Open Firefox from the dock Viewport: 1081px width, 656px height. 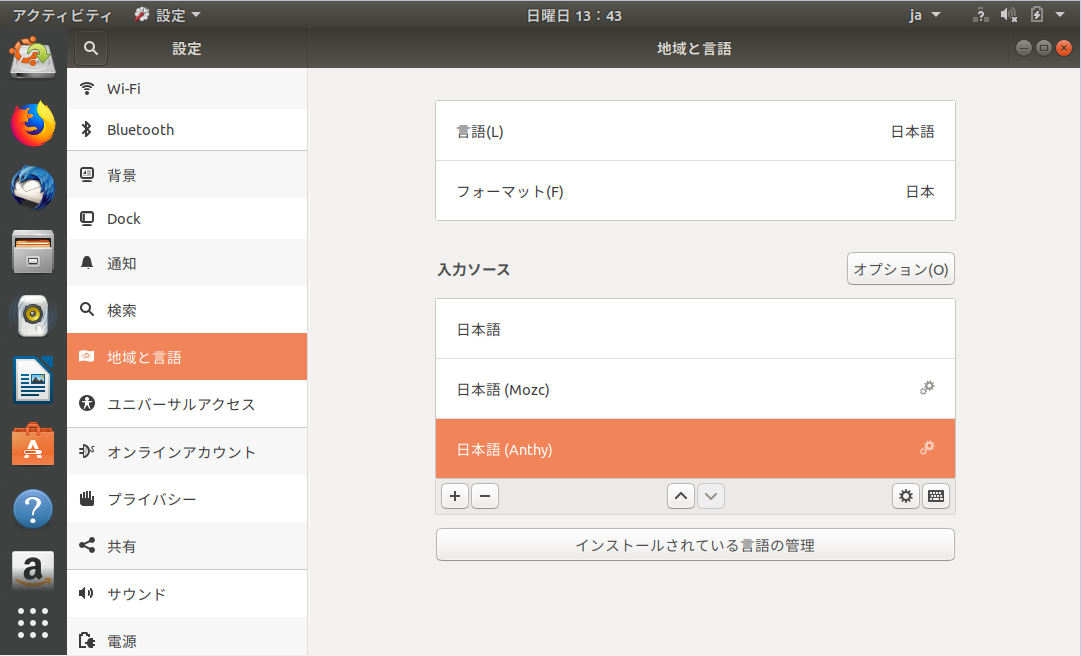pyautogui.click(x=33, y=124)
